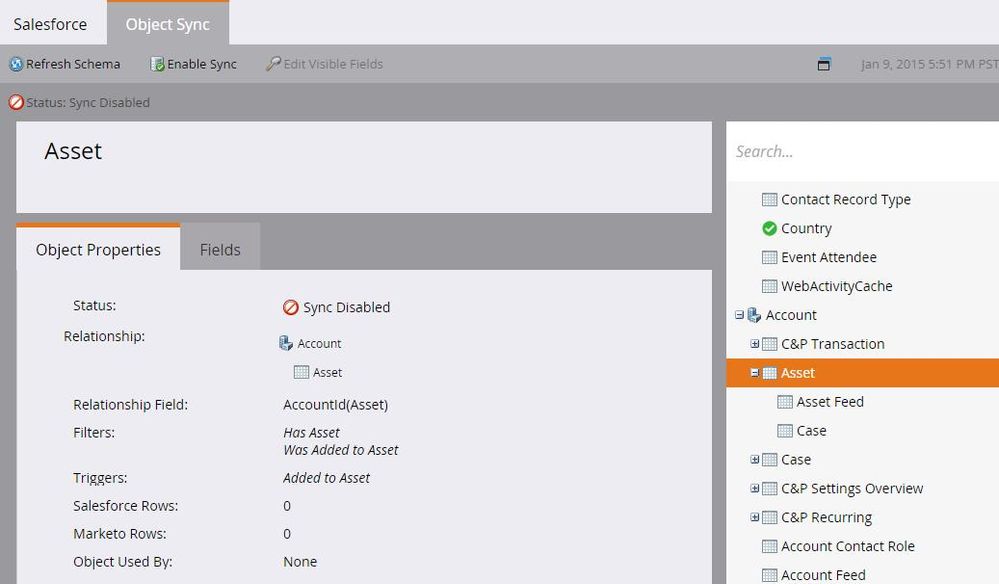Click the C&P Settings Overview table icon
The width and height of the screenshot is (999, 584).
pos(770,488)
